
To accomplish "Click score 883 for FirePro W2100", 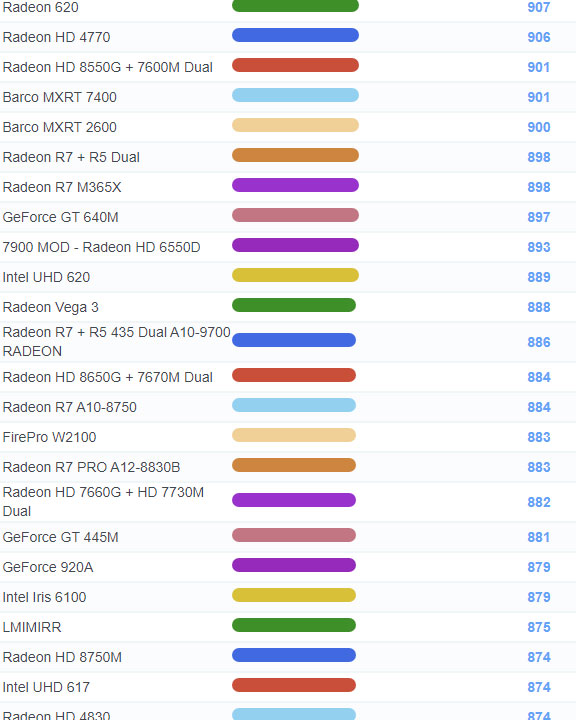I will [539, 437].
